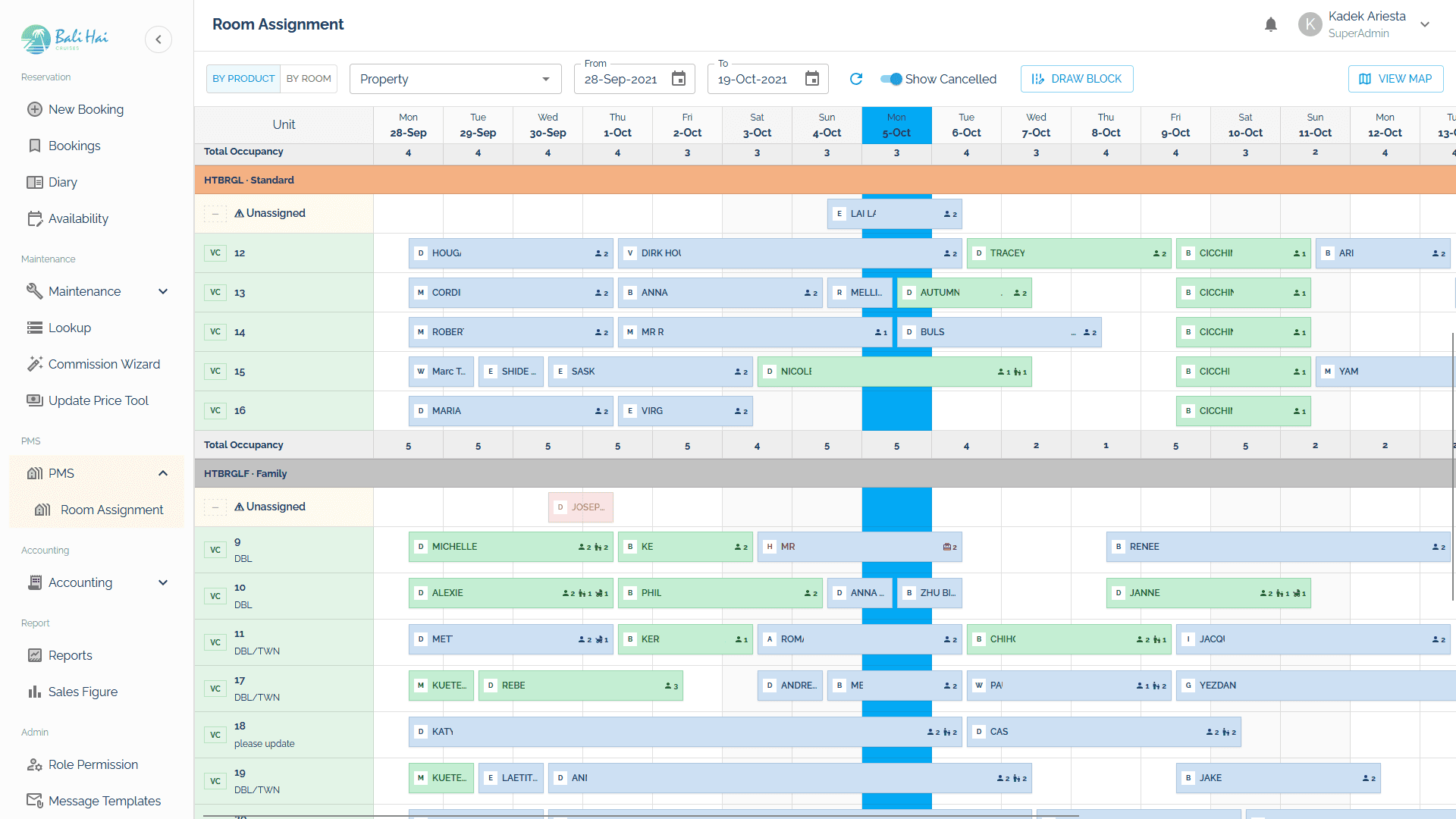Click the status box of Standard Unassigned row

(215, 214)
